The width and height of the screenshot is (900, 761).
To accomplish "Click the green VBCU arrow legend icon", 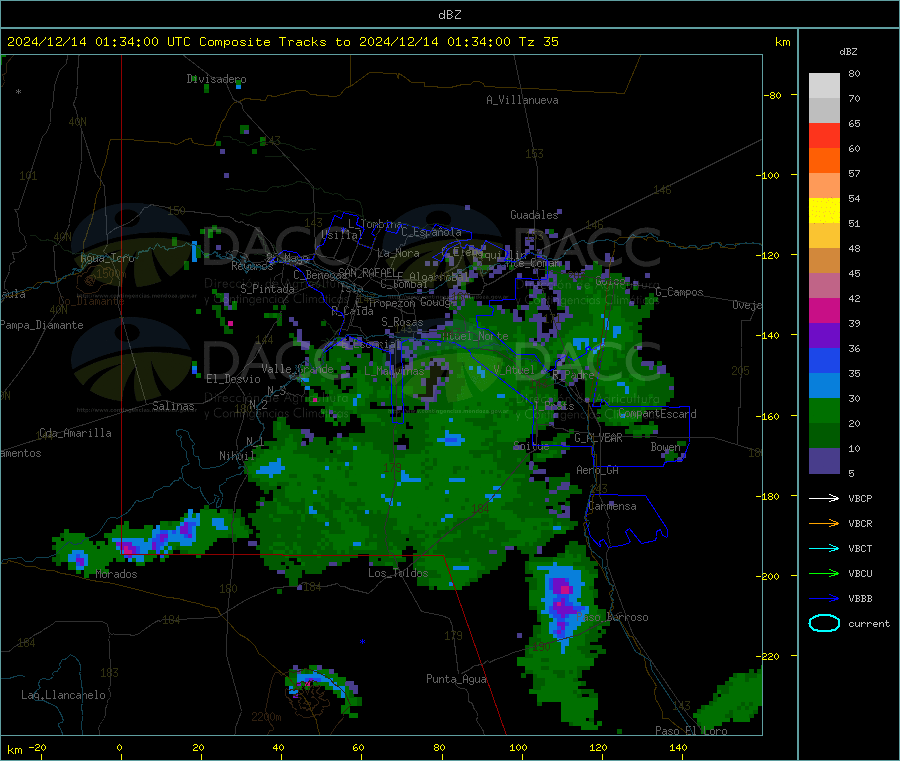I will coord(824,573).
